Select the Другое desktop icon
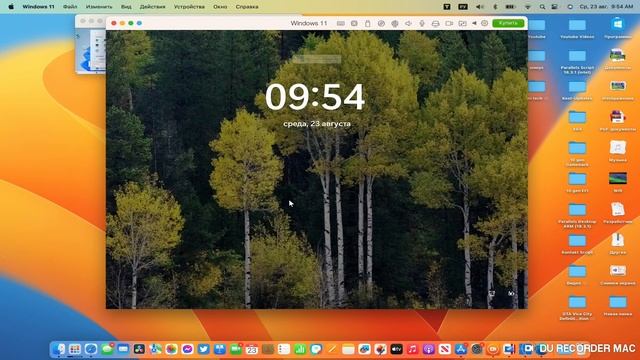640x360 pixels. point(618,244)
